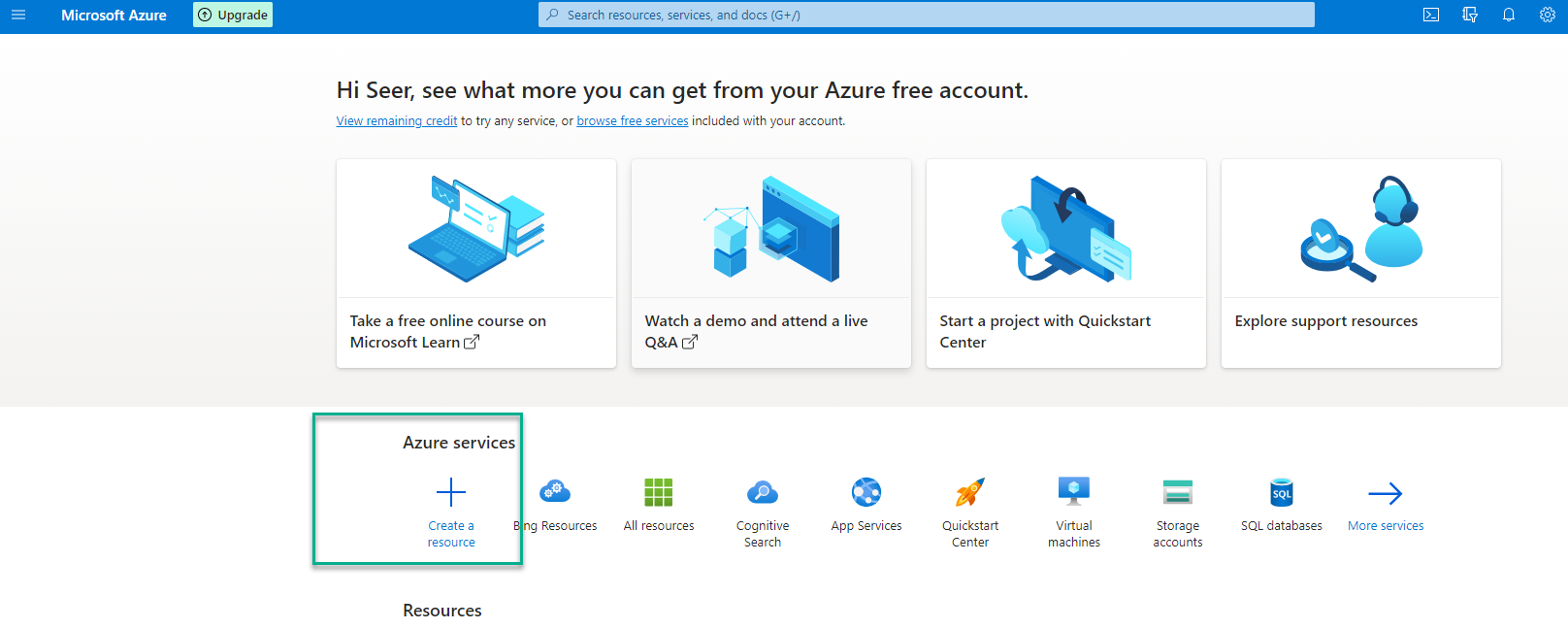This screenshot has width=1568, height=629.
Task: Show the notifications bell panel
Action: click(1509, 15)
